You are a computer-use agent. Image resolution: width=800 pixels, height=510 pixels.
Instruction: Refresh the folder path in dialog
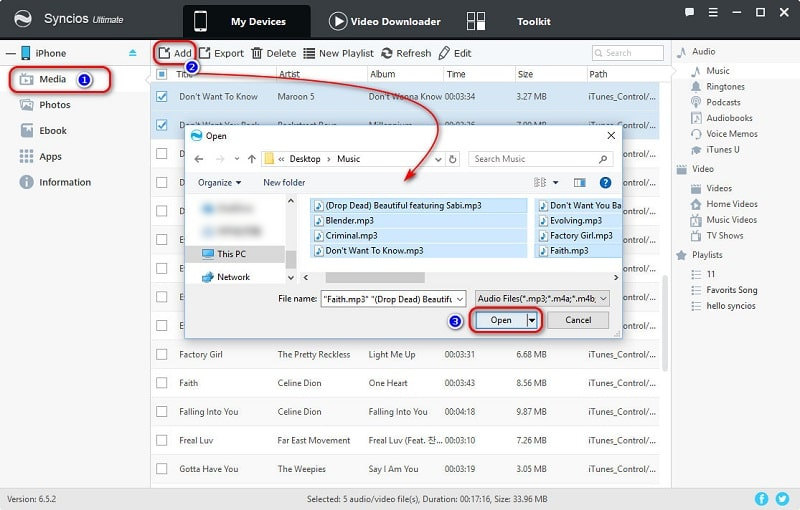pyautogui.click(x=453, y=159)
